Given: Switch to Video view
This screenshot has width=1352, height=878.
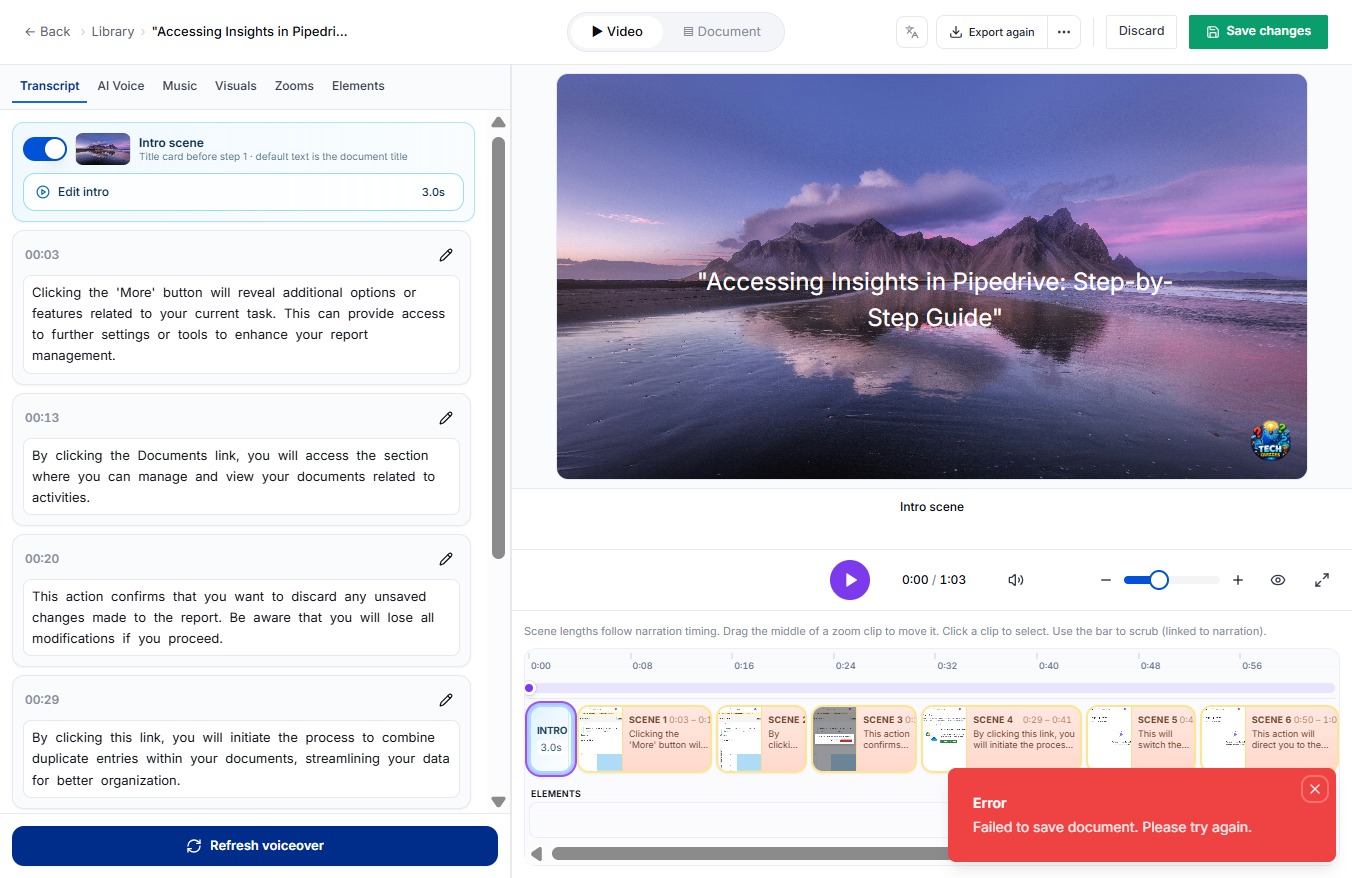Looking at the screenshot, I should (617, 32).
